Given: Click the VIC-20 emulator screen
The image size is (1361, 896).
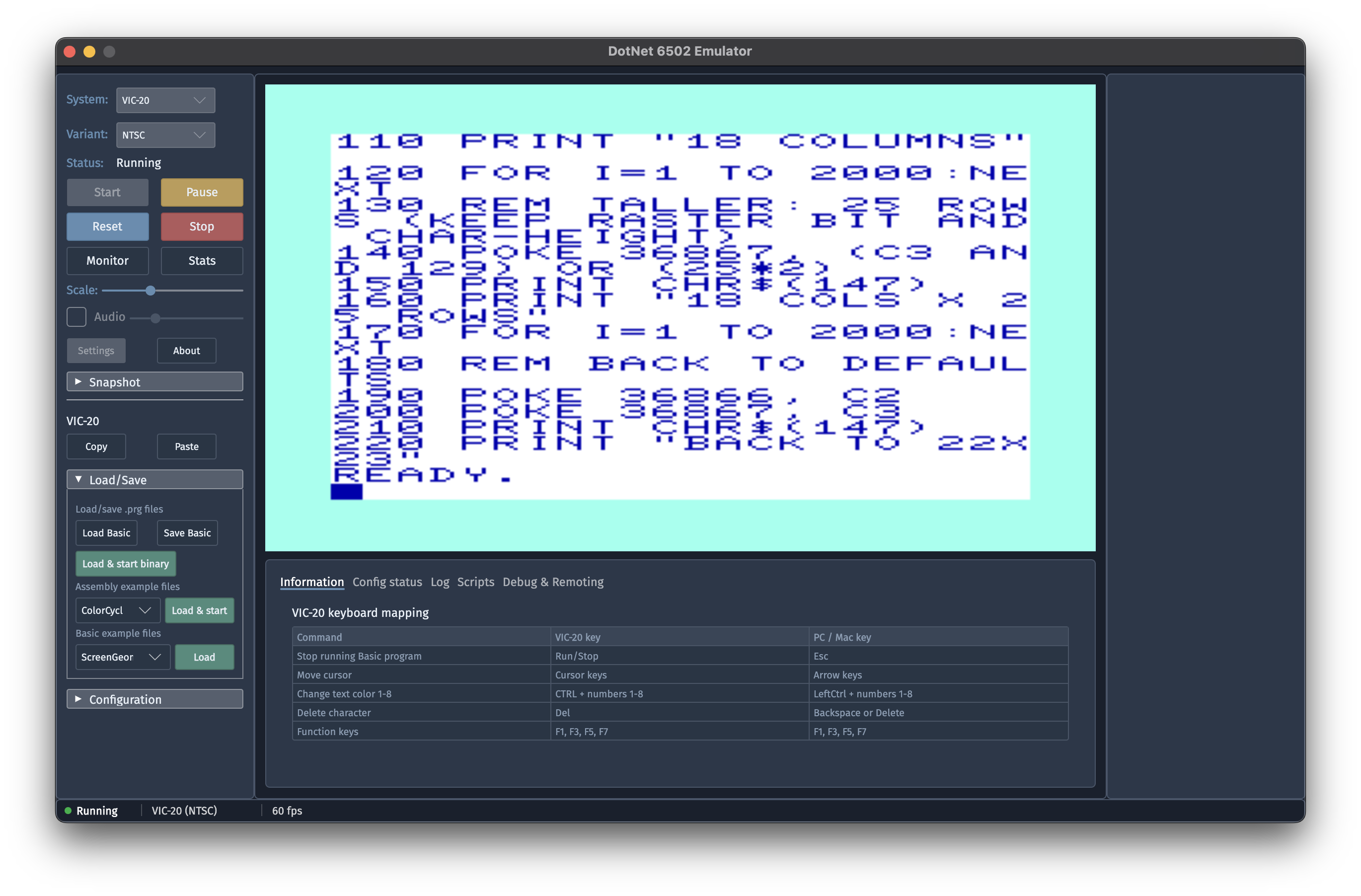Looking at the screenshot, I should [x=680, y=318].
